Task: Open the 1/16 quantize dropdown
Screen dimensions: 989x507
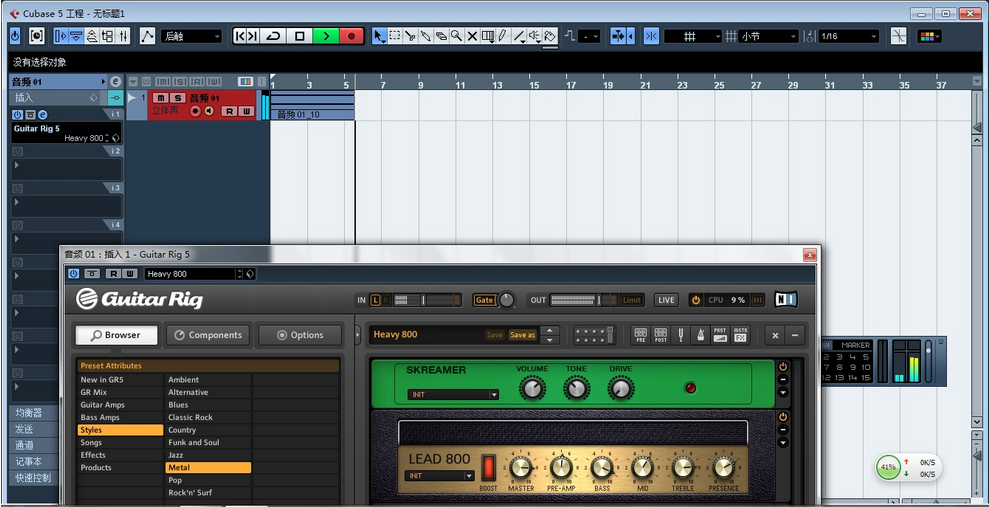Action: 848,36
